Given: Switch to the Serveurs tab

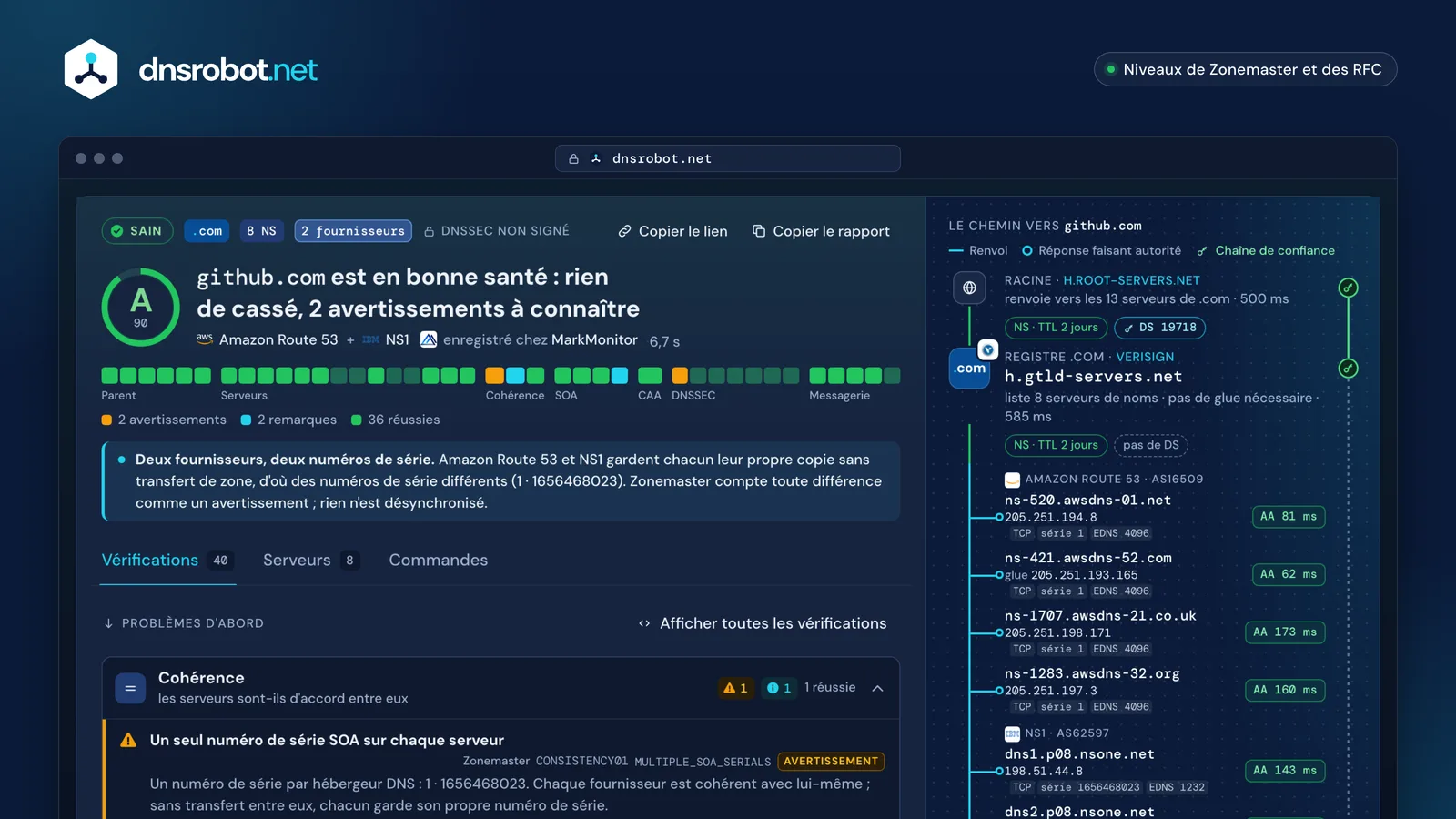Looking at the screenshot, I should coord(310,561).
